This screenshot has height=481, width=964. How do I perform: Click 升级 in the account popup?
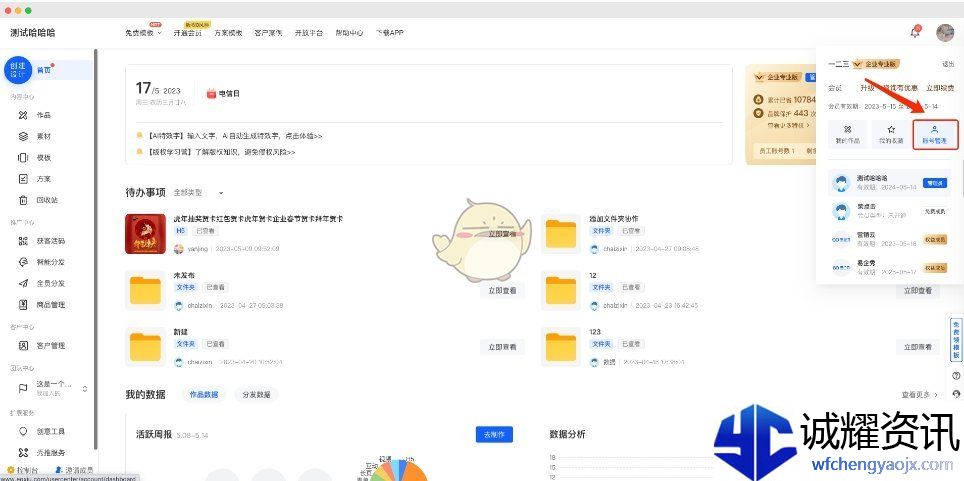[867, 88]
